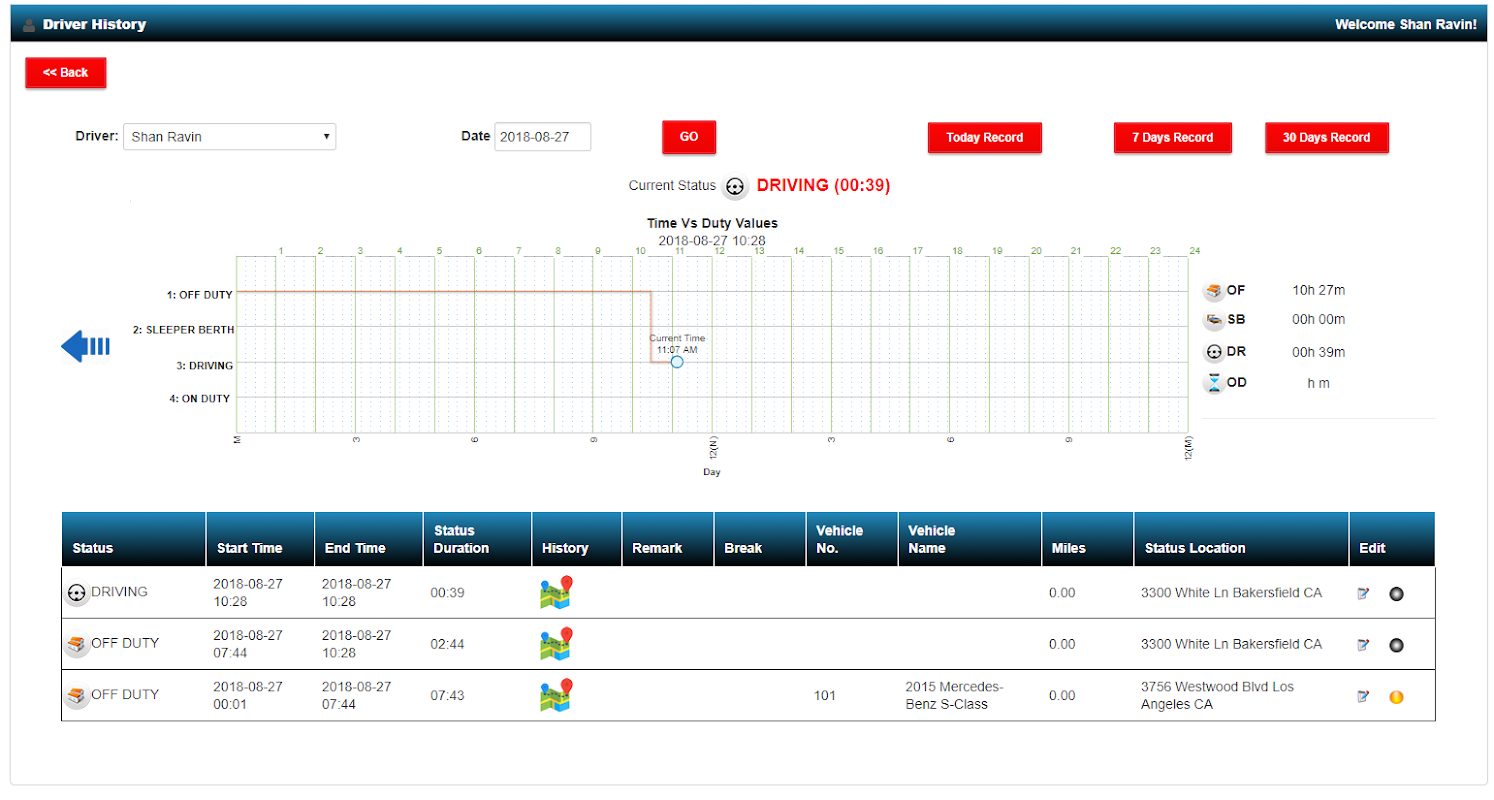Click the OF off-duty legend icon
1494x800 pixels.
pyautogui.click(x=1213, y=291)
